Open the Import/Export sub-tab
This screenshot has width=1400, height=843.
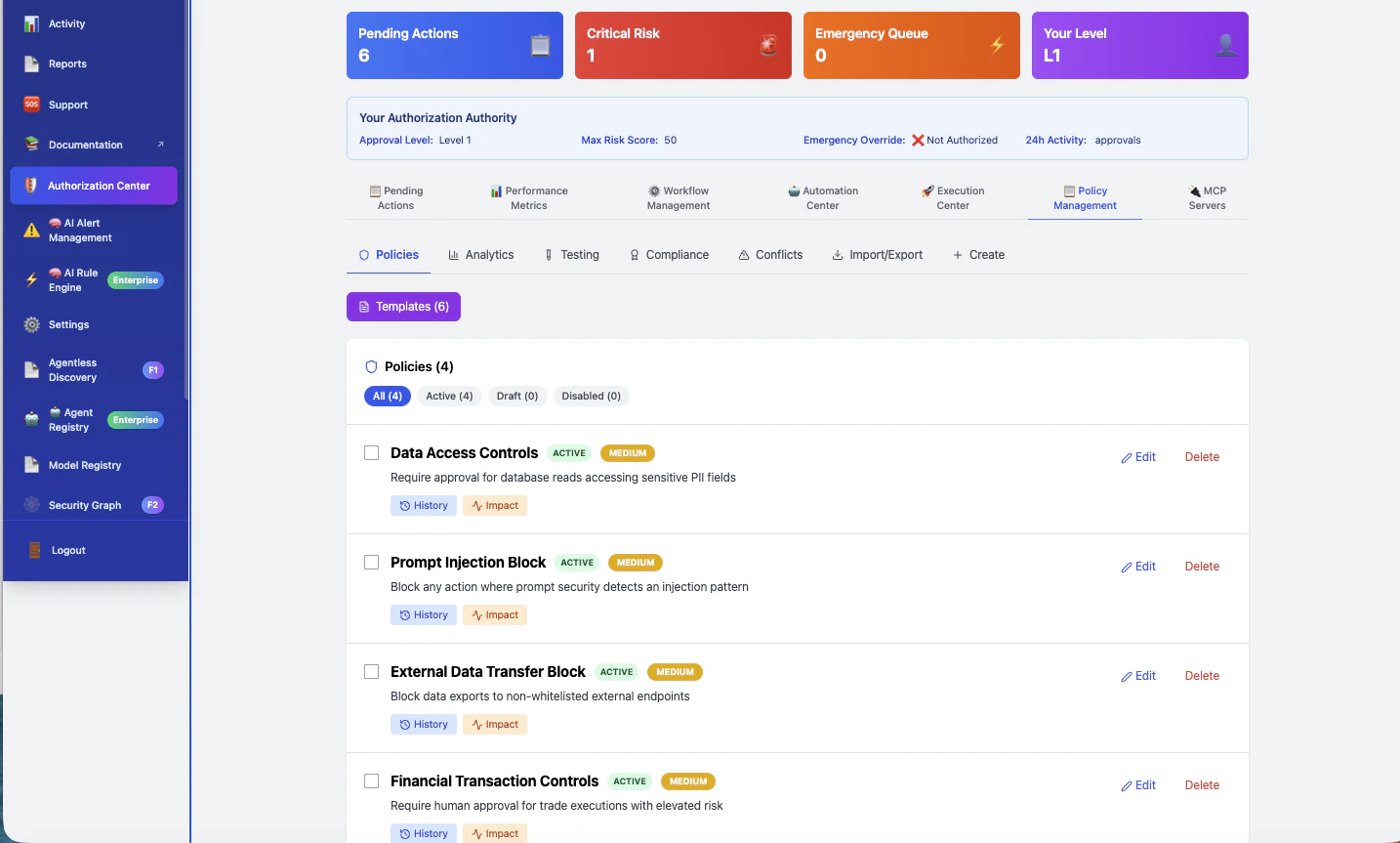(x=877, y=255)
